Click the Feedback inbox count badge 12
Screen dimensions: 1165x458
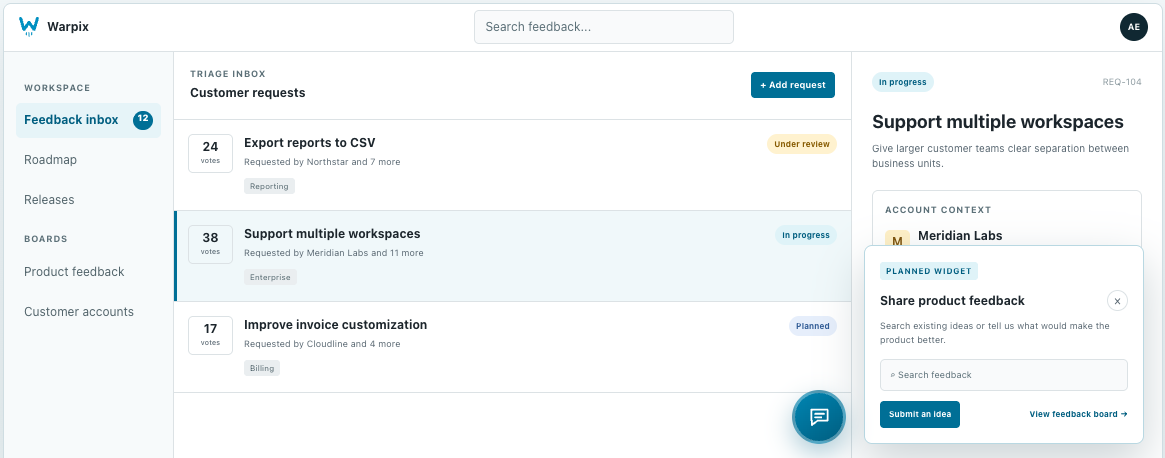(143, 120)
